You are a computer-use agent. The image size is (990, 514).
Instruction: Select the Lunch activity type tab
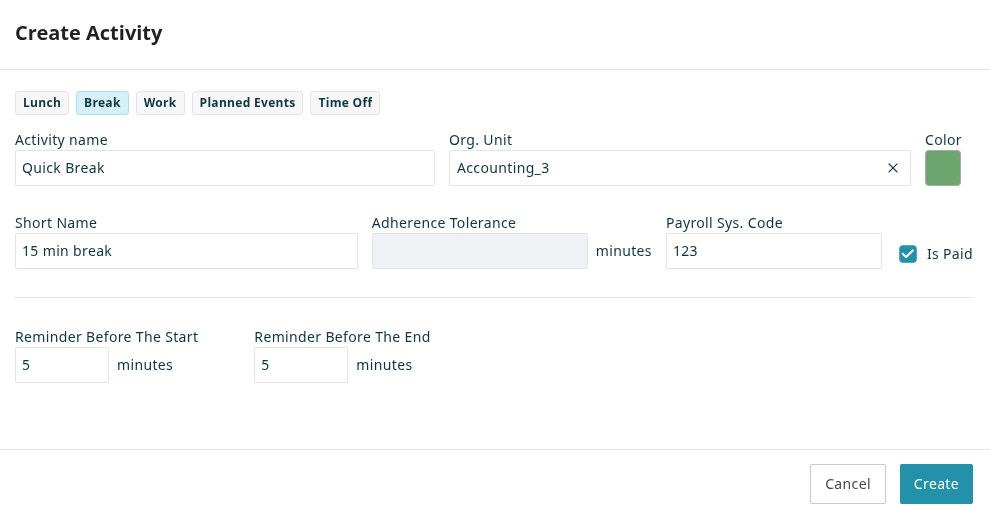[x=42, y=103]
